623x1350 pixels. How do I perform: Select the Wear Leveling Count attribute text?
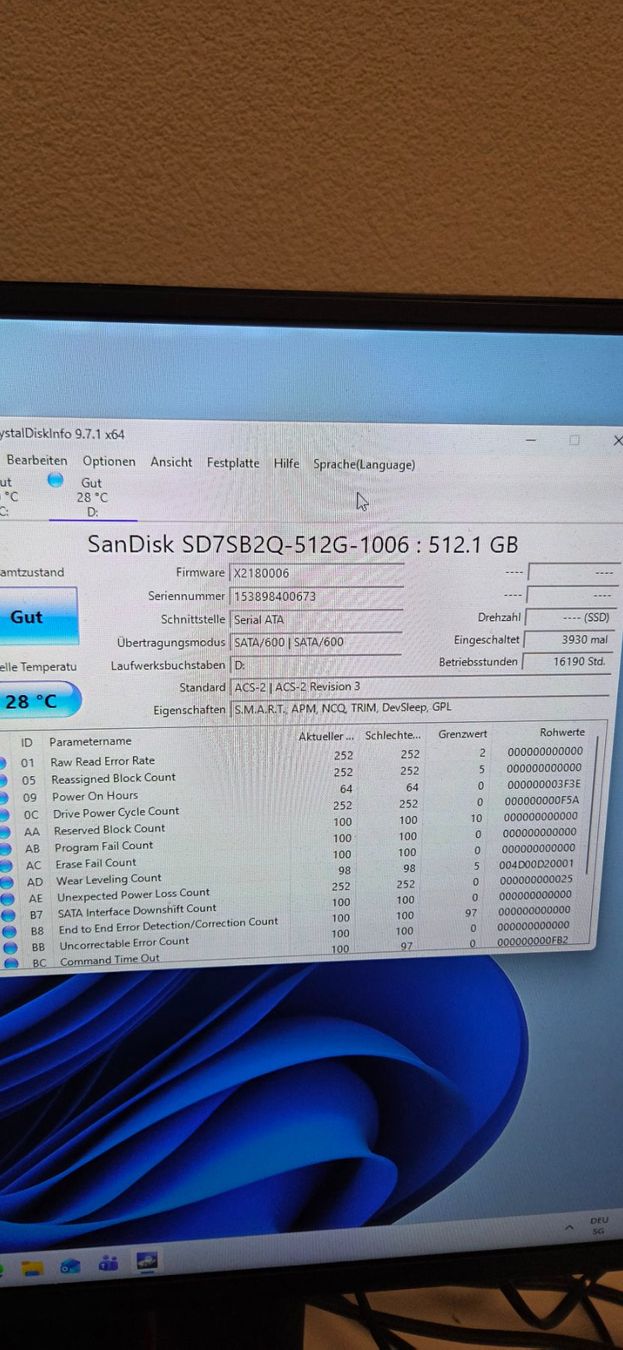[x=108, y=879]
